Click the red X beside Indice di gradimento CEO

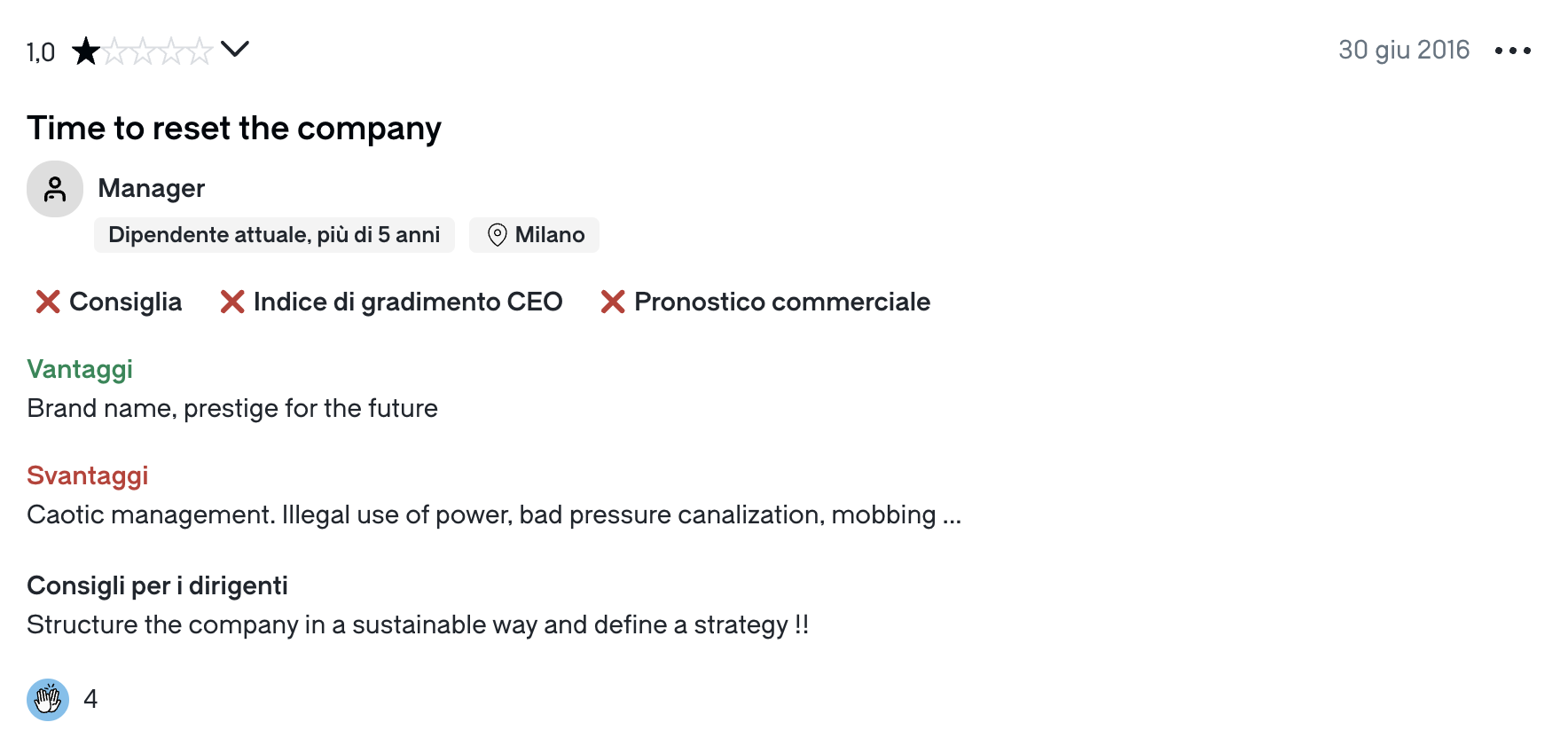pos(232,302)
